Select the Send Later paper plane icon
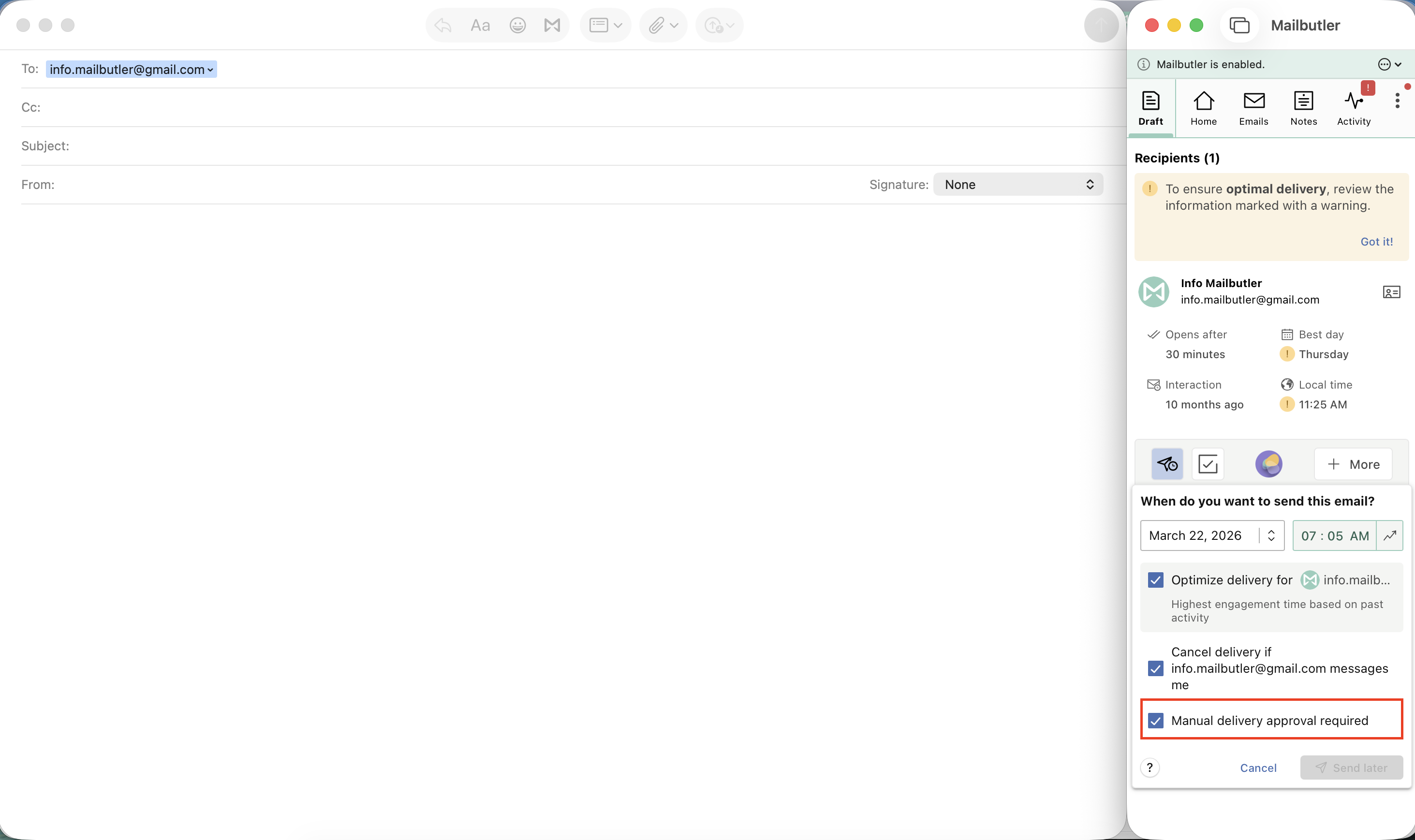Viewport: 1415px width, 840px height. (1167, 464)
